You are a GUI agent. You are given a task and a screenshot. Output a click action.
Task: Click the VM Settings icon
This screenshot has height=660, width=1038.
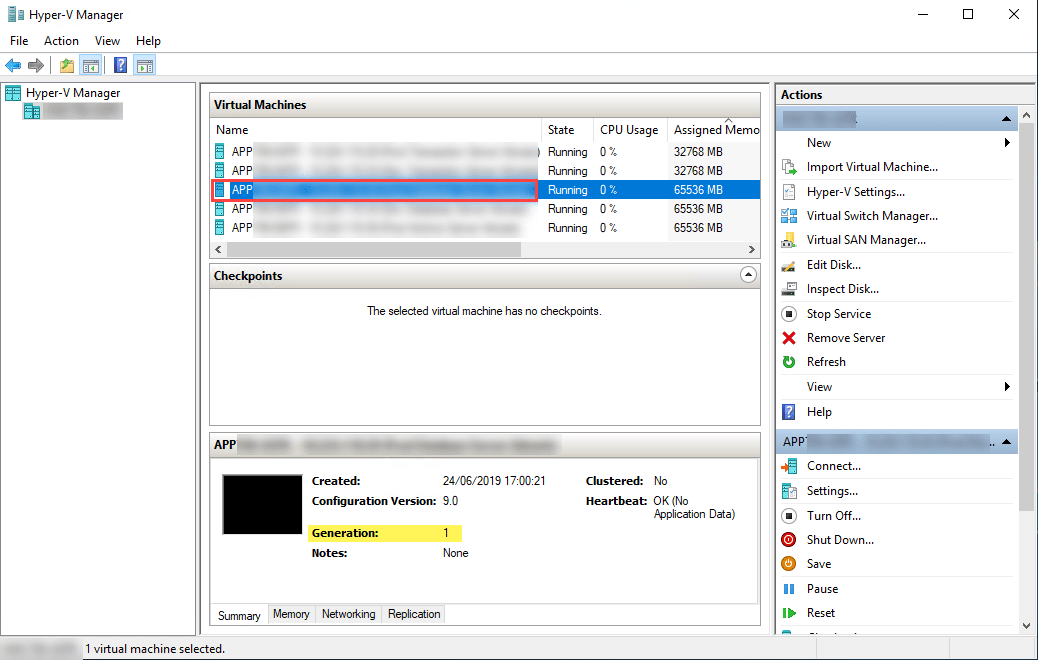(789, 491)
